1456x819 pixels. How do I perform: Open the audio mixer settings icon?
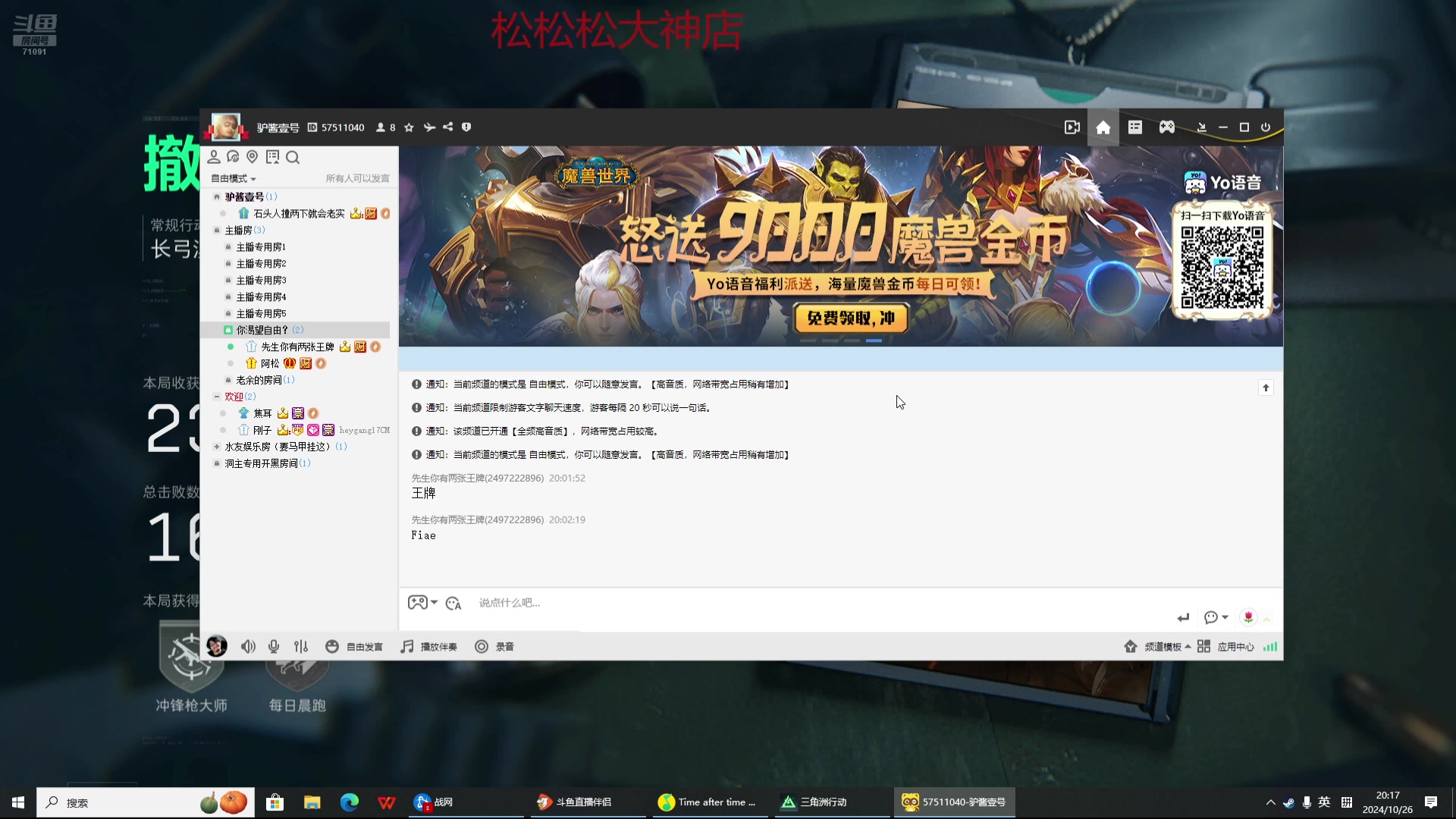point(301,647)
